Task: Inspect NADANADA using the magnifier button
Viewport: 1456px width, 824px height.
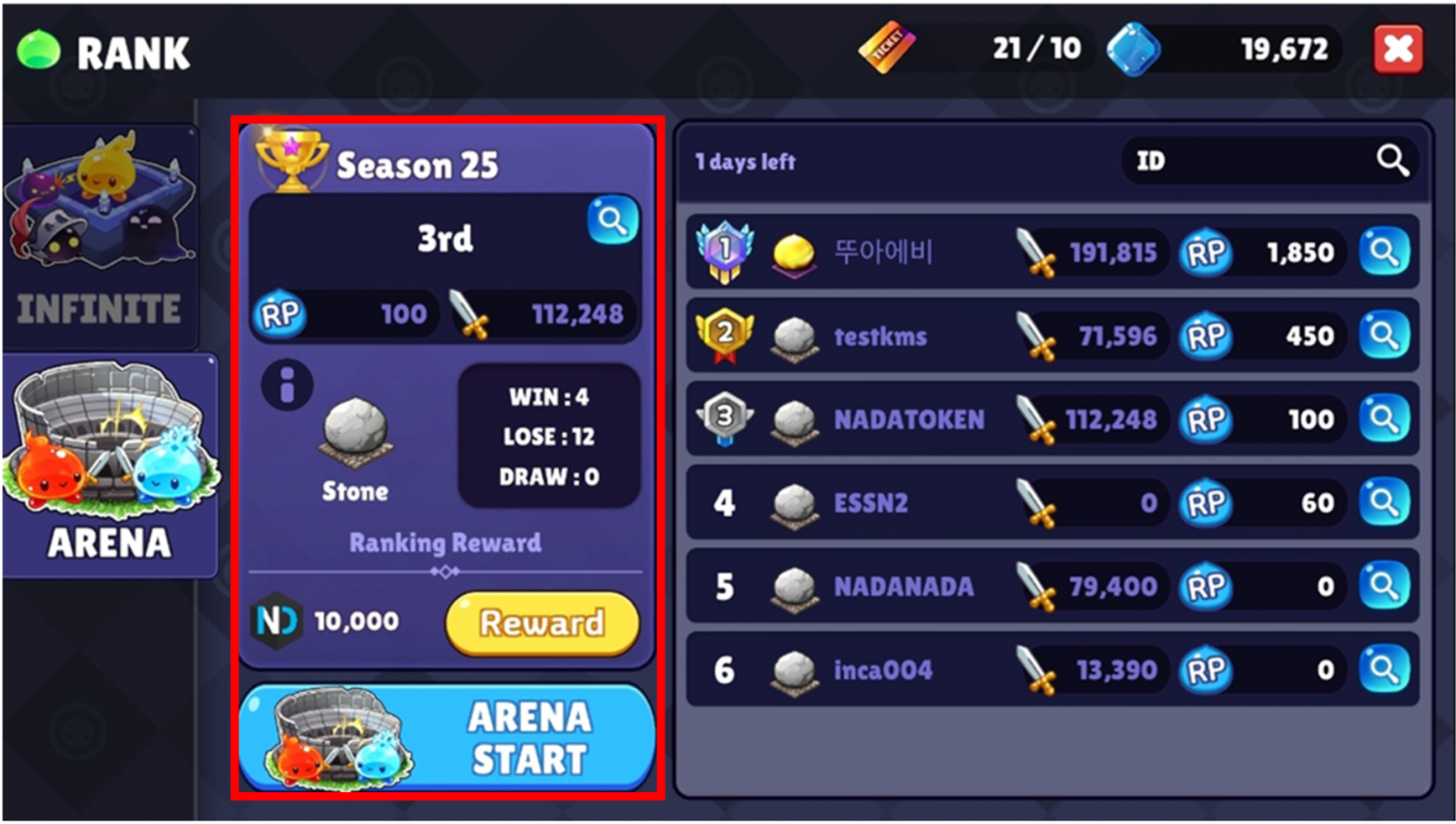Action: pos(1384,586)
